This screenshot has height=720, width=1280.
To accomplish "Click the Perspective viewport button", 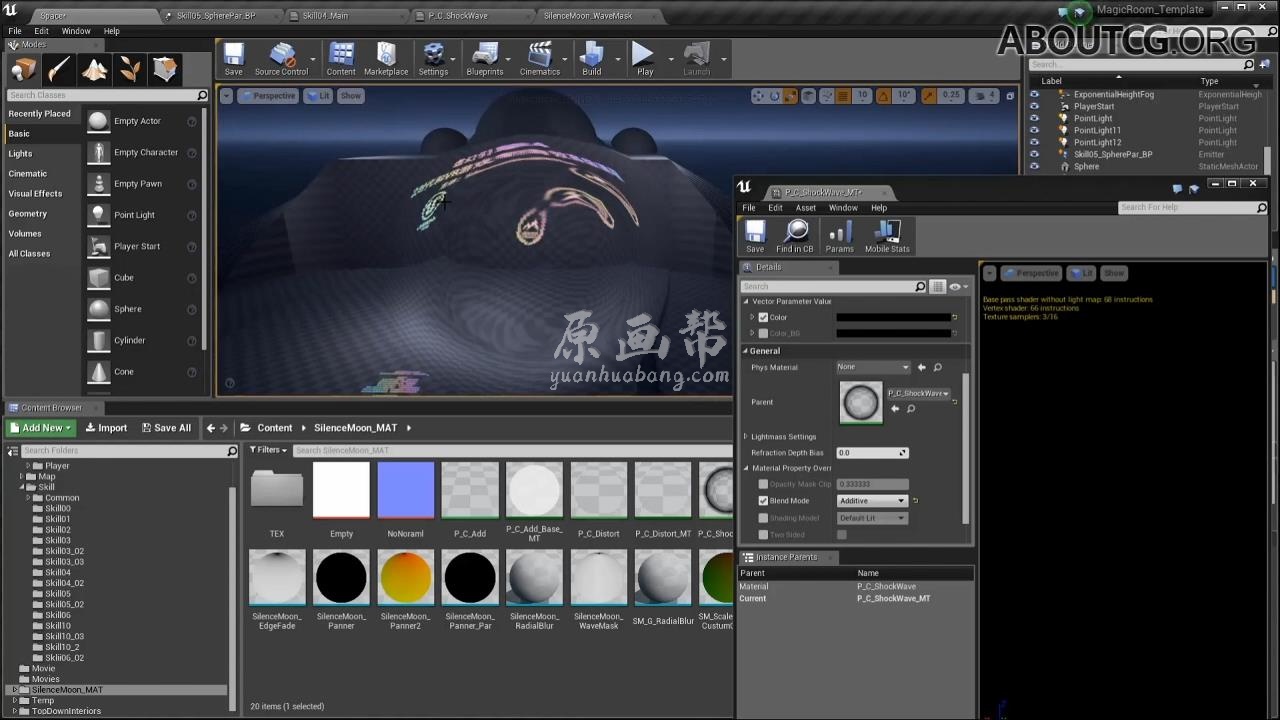I will click(268, 96).
